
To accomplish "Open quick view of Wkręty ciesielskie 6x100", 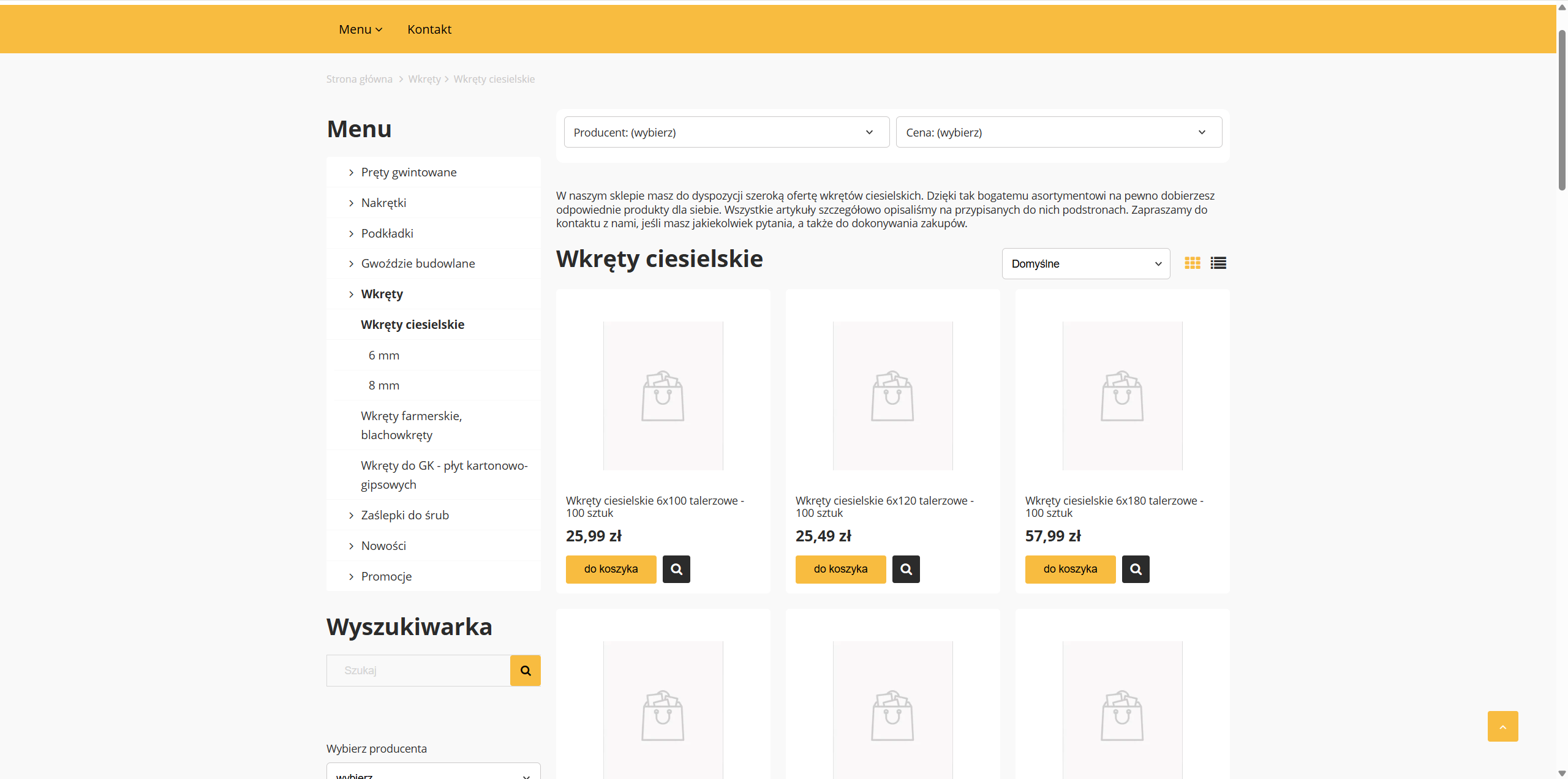I will coord(676,569).
